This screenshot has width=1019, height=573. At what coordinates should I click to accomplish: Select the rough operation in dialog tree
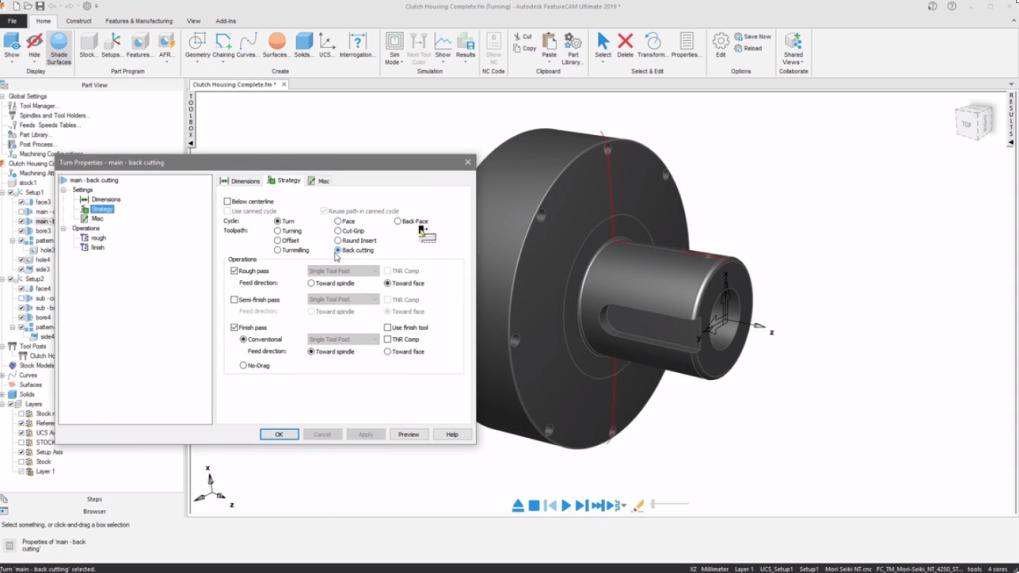pyautogui.click(x=98, y=238)
